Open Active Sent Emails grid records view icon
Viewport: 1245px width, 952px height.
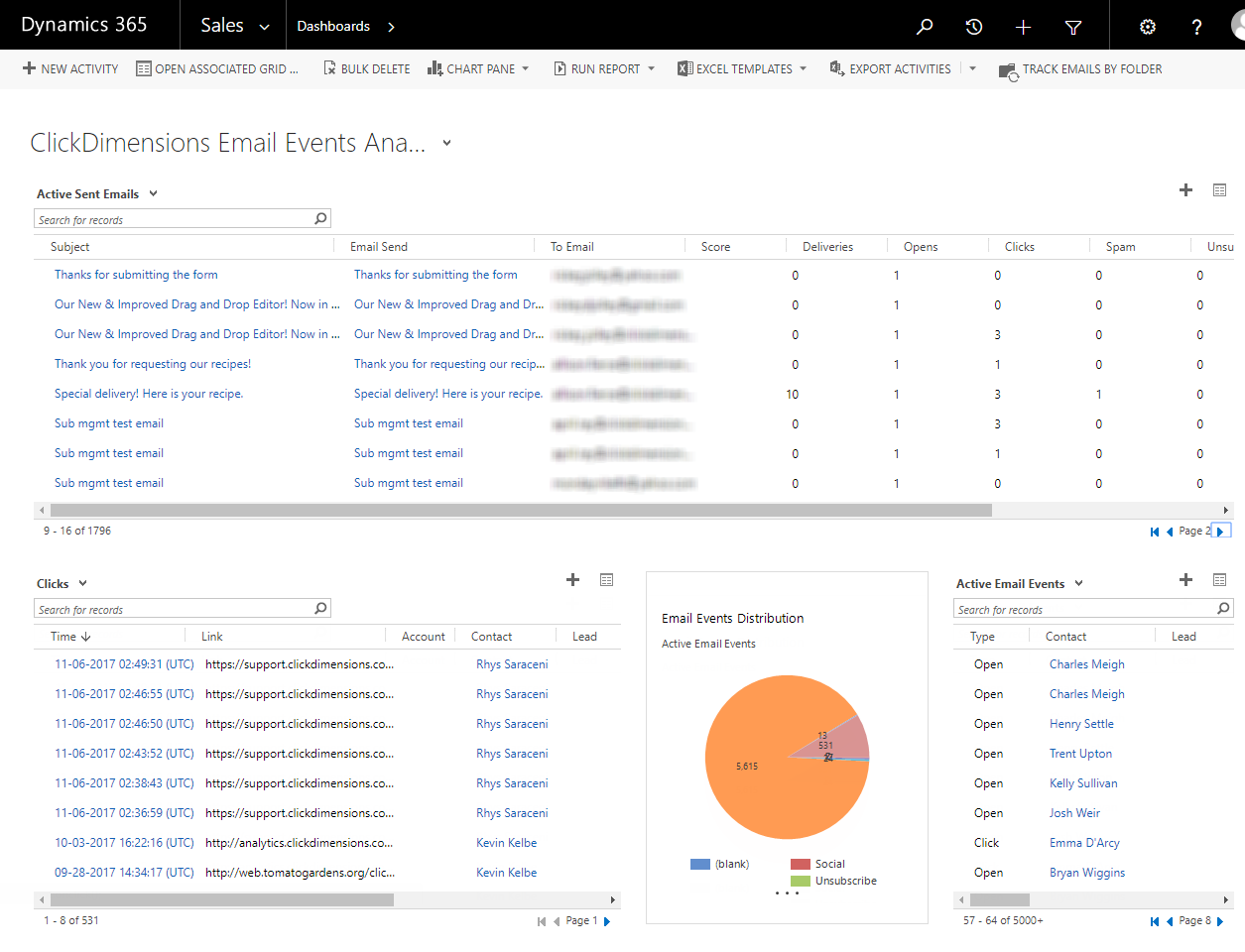click(x=1220, y=189)
